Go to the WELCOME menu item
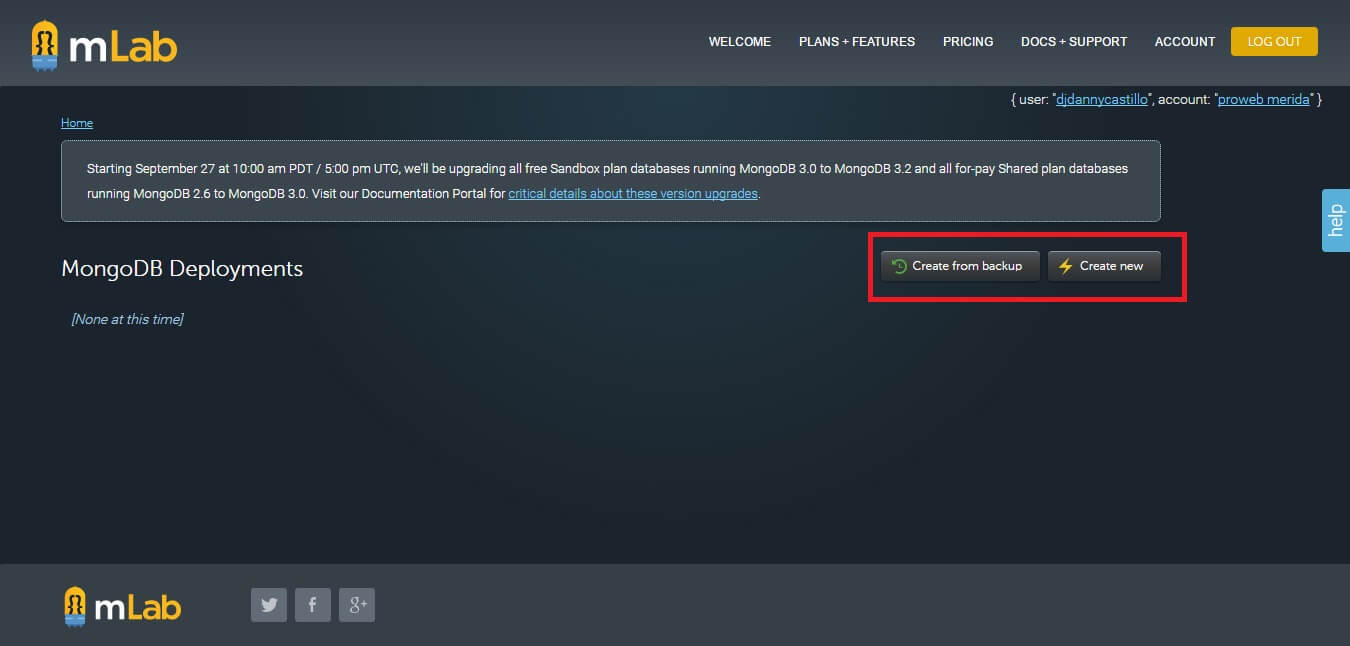The height and width of the screenshot is (646, 1350). pos(740,42)
